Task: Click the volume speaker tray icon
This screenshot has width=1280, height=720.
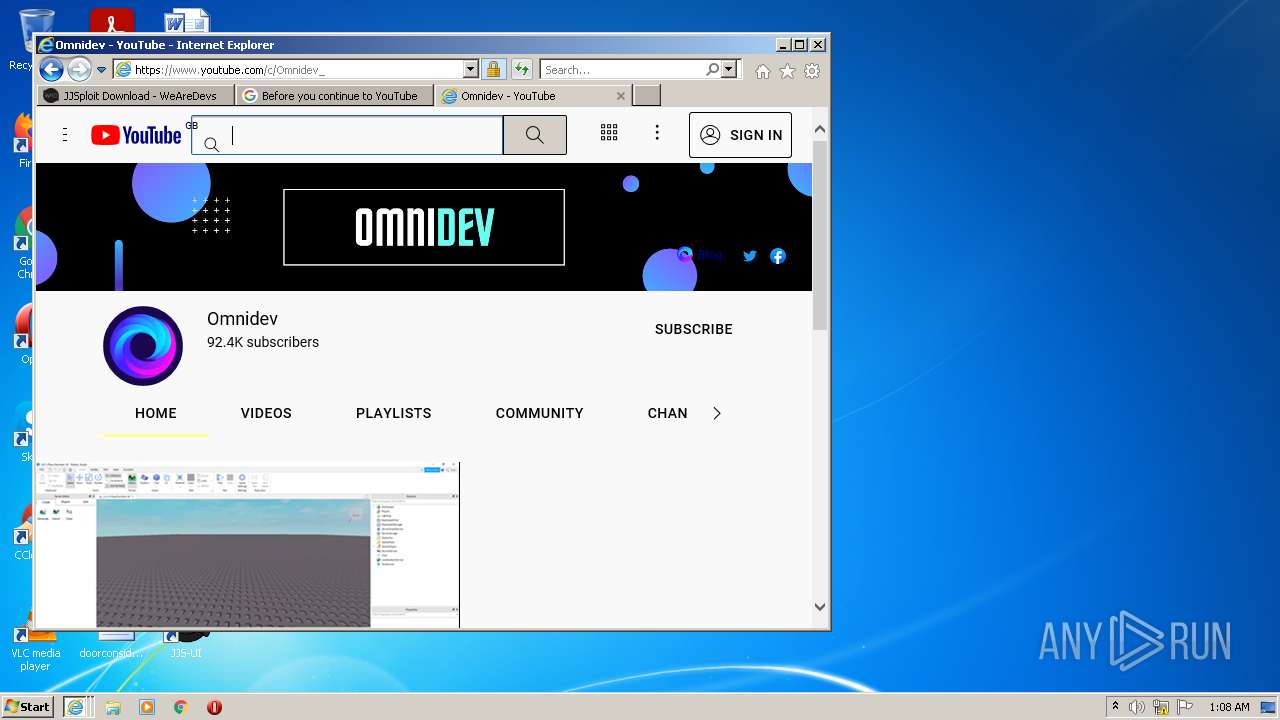Action: (x=1137, y=707)
